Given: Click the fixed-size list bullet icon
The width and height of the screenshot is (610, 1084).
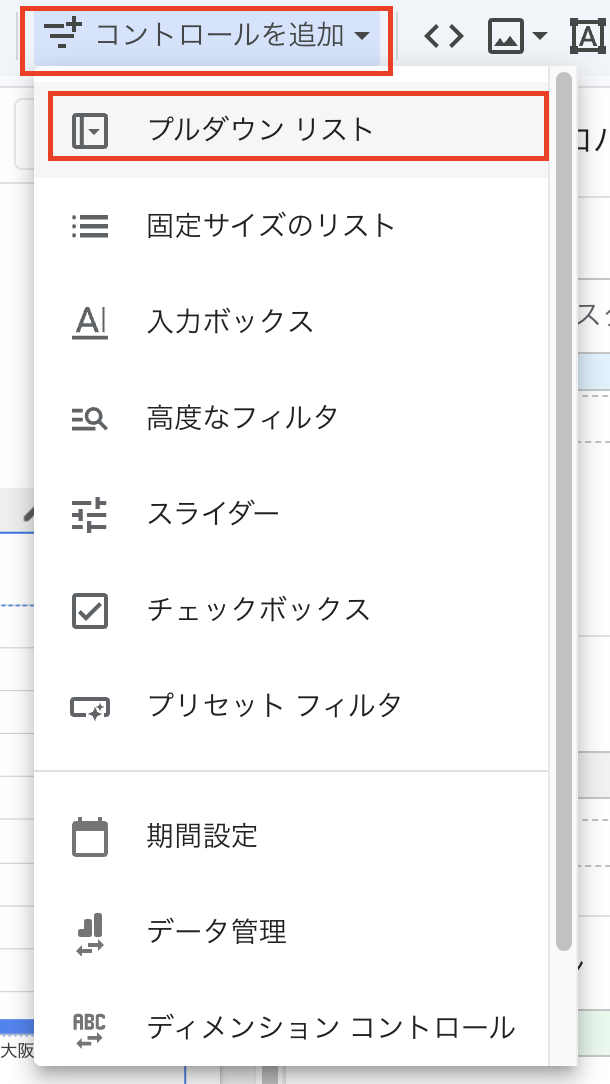Looking at the screenshot, I should click(90, 226).
